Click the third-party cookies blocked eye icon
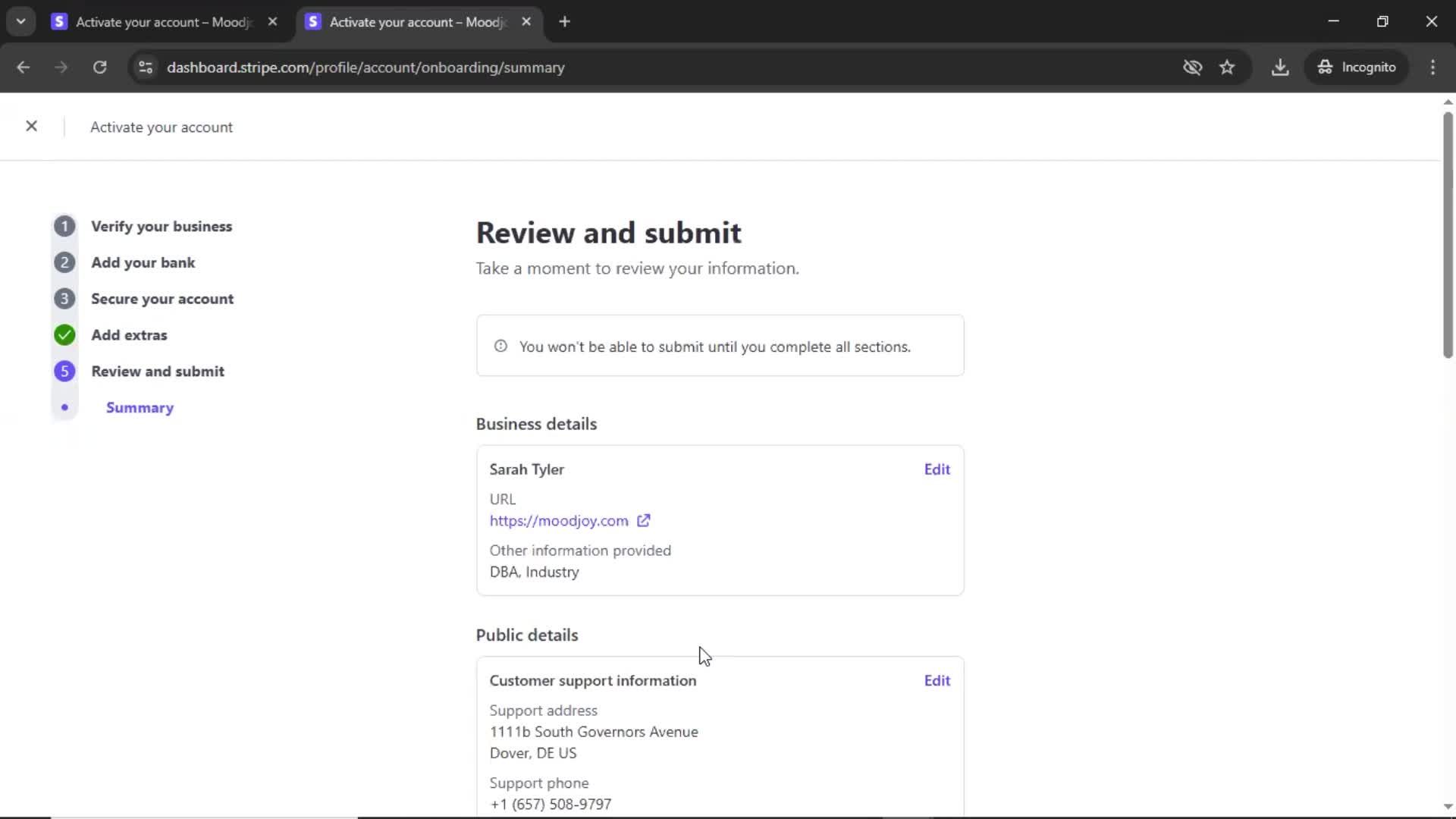 tap(1192, 67)
